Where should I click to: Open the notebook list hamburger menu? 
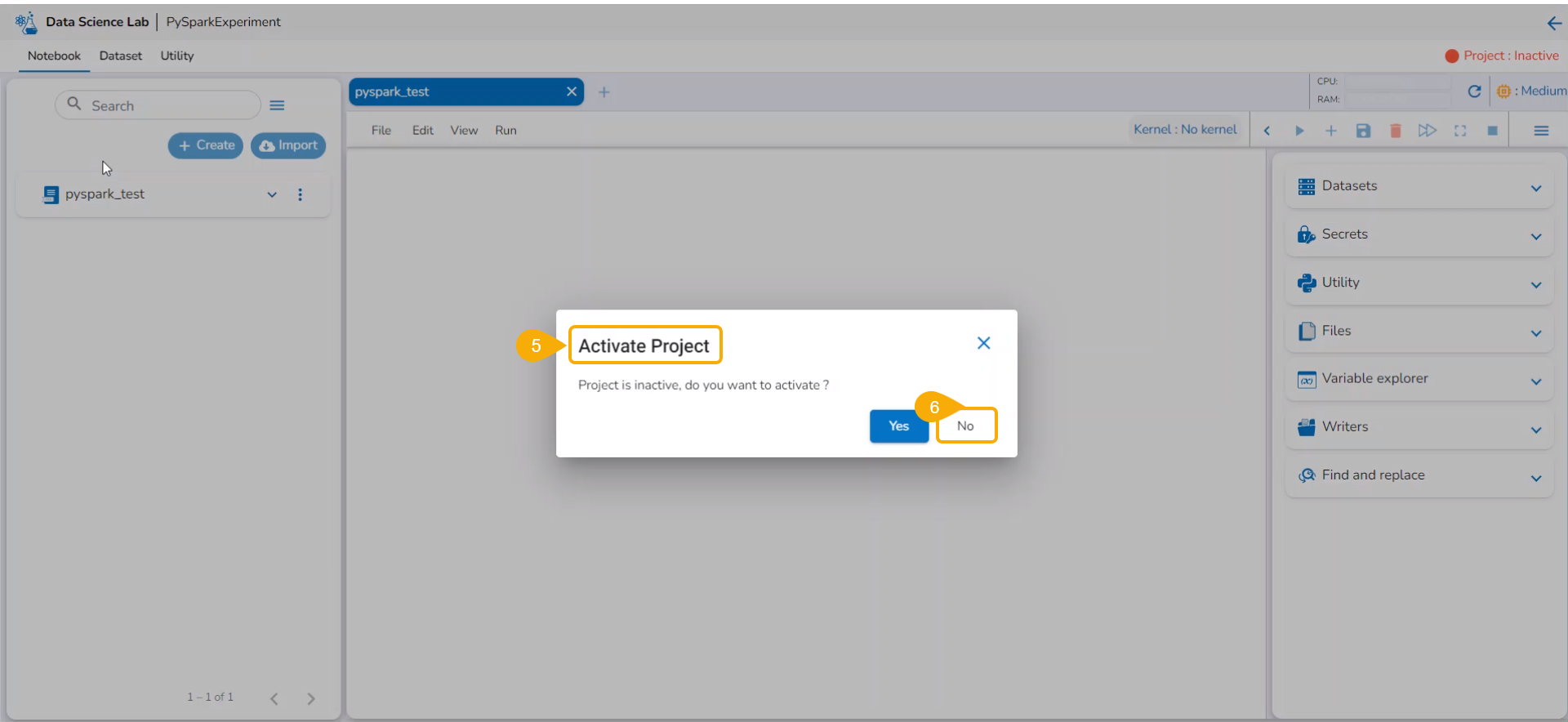277,105
